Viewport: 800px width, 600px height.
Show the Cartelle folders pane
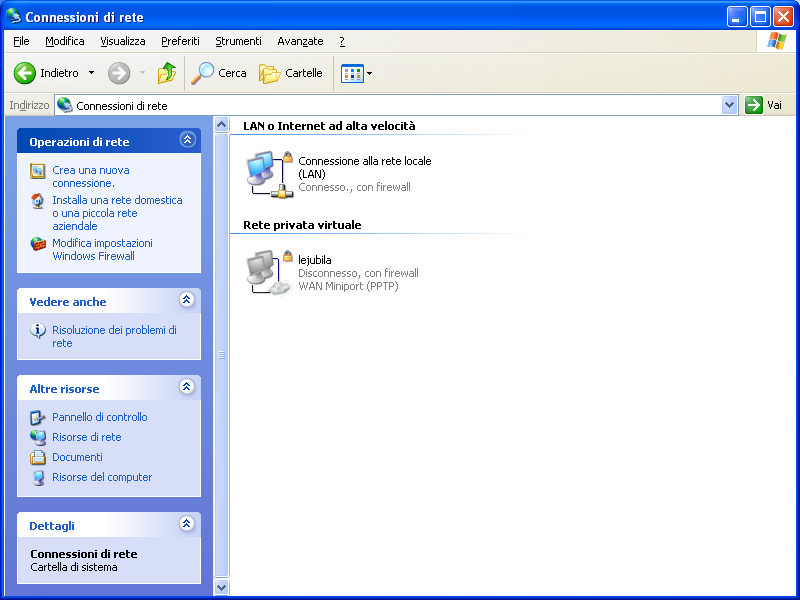[x=291, y=73]
